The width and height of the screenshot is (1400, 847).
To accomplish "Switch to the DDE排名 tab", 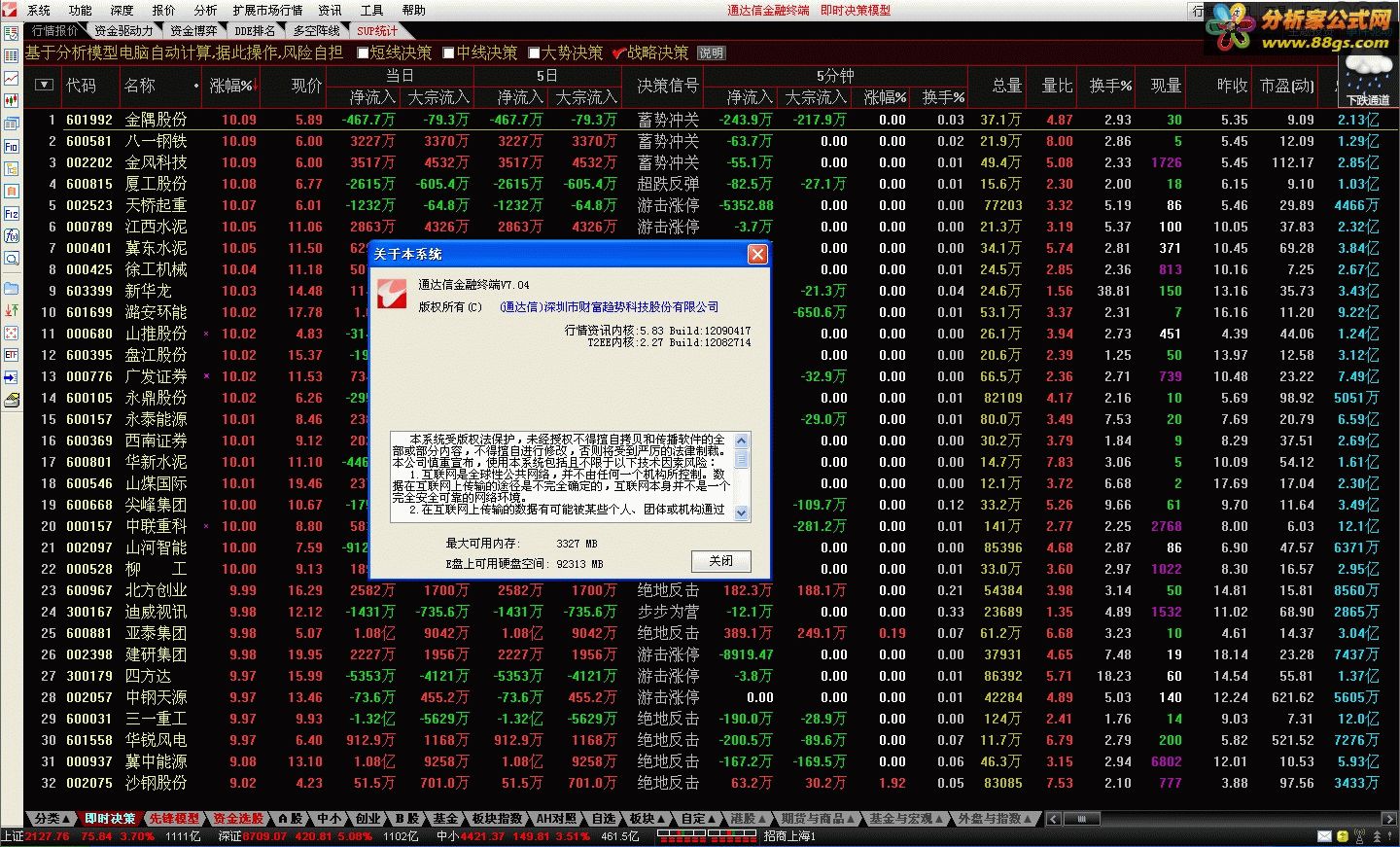I will point(255,31).
